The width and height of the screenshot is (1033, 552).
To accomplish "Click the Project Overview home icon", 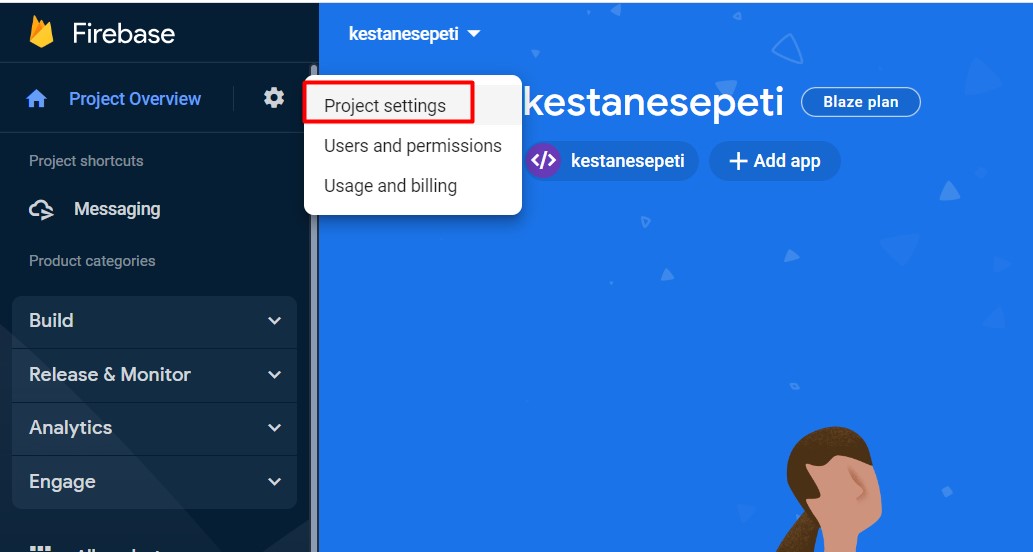I will pos(36,99).
